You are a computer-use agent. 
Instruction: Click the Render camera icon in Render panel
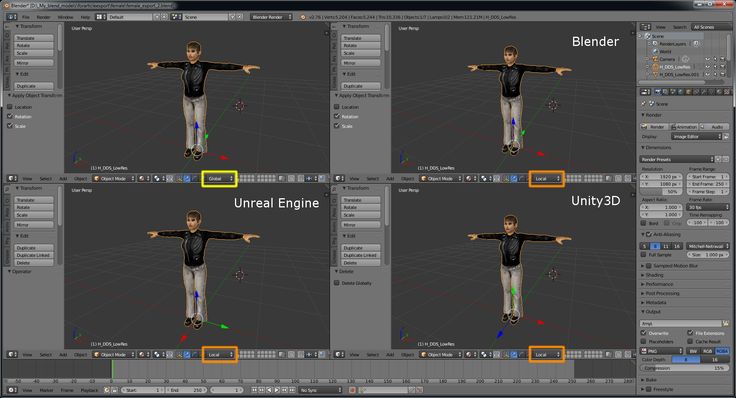point(645,127)
